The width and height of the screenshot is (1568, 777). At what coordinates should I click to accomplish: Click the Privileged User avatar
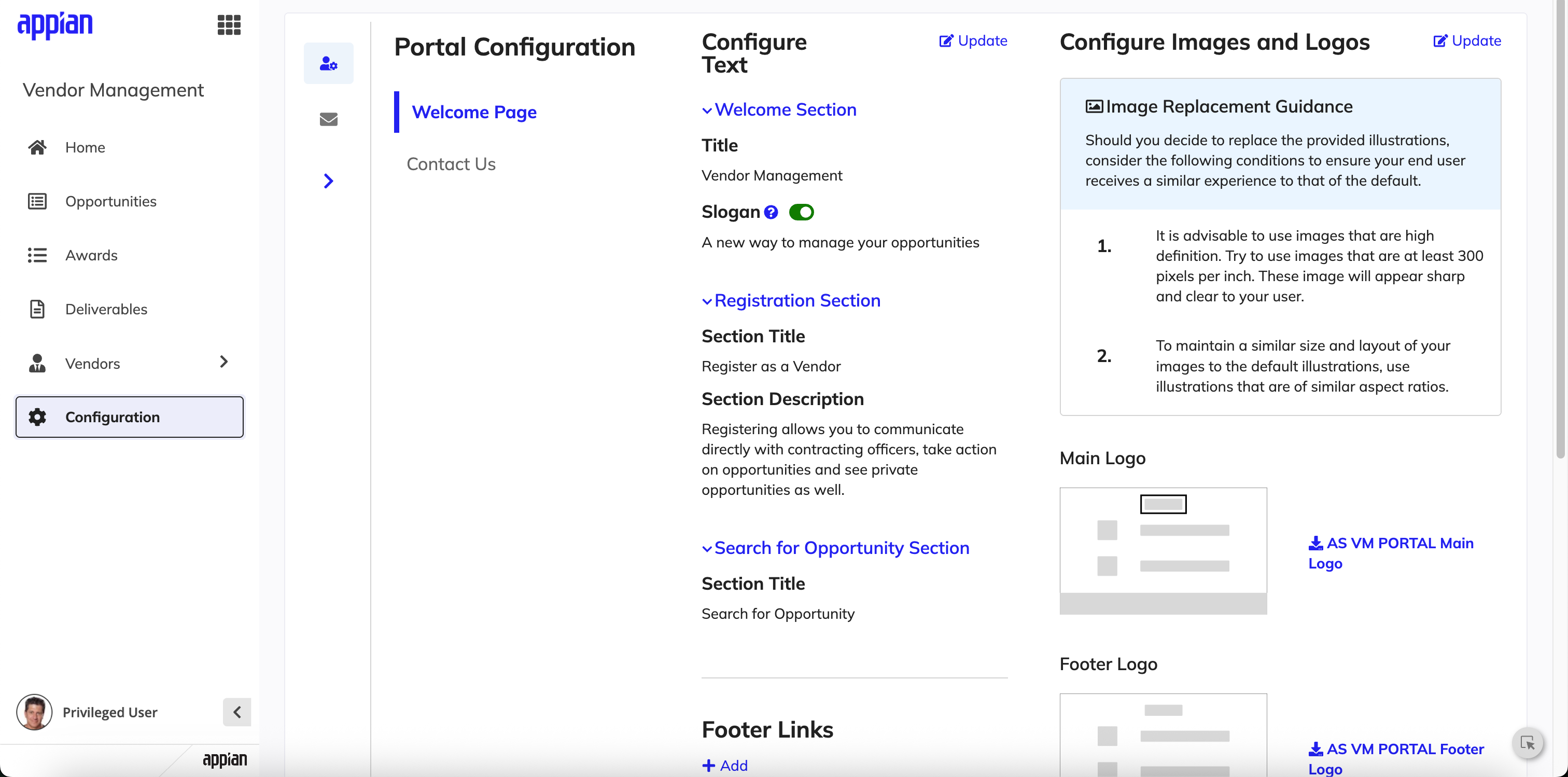(x=34, y=712)
